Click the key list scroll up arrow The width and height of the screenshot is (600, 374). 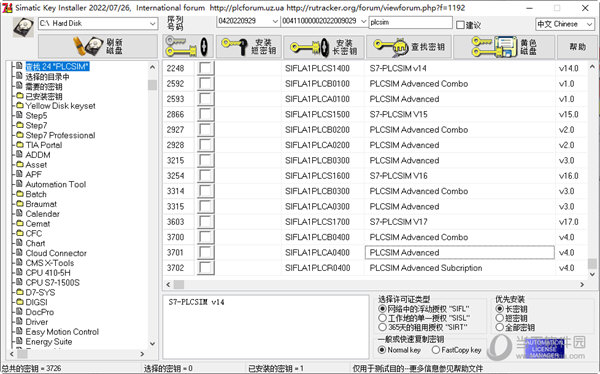[x=592, y=66]
